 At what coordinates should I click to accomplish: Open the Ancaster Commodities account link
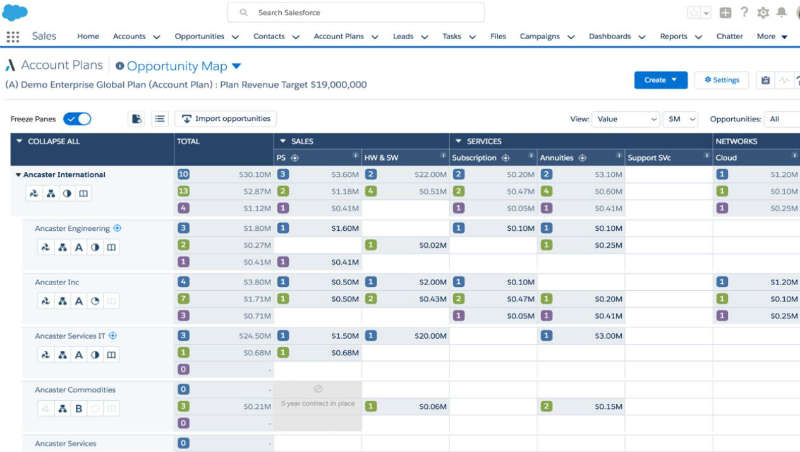coord(76,390)
